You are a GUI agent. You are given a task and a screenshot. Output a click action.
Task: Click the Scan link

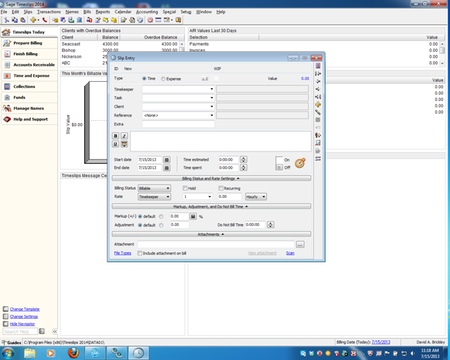[x=290, y=253]
